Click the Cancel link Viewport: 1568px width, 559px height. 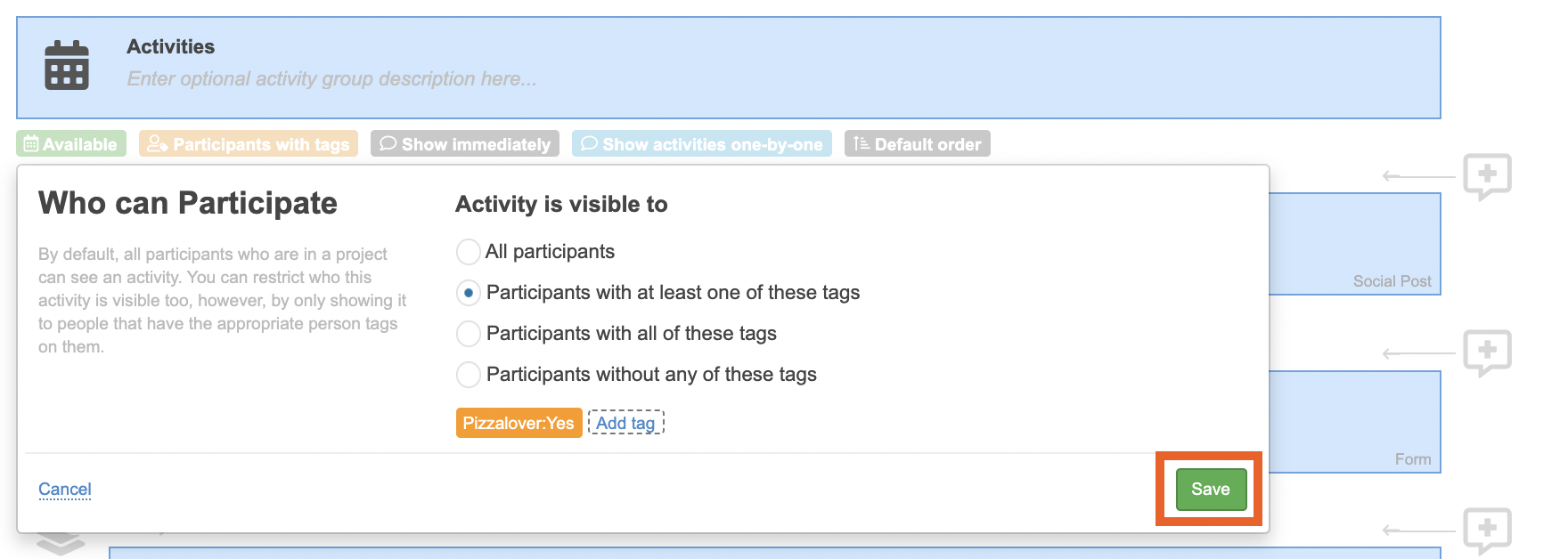click(x=65, y=489)
